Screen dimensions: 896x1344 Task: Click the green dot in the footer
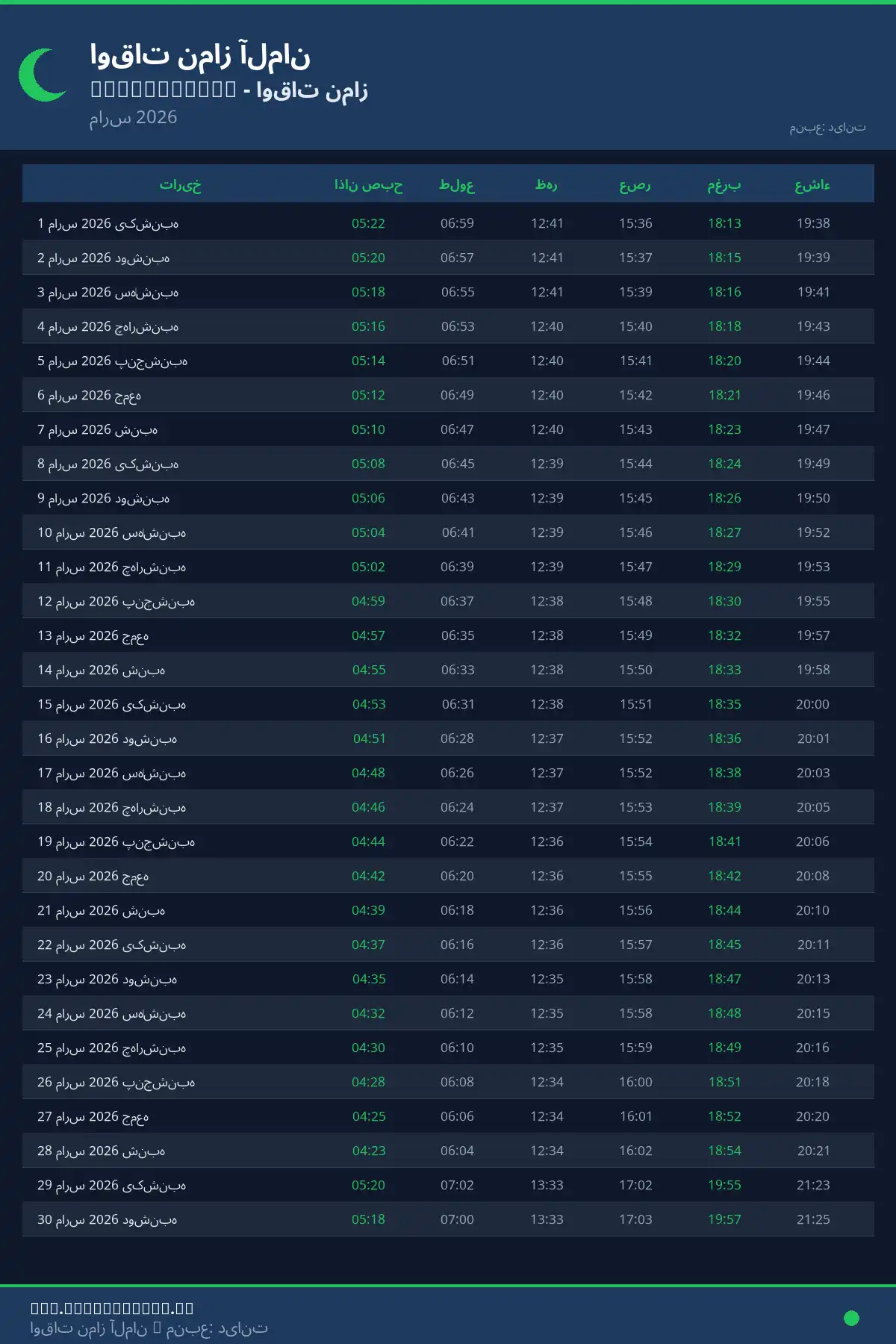tap(850, 1318)
